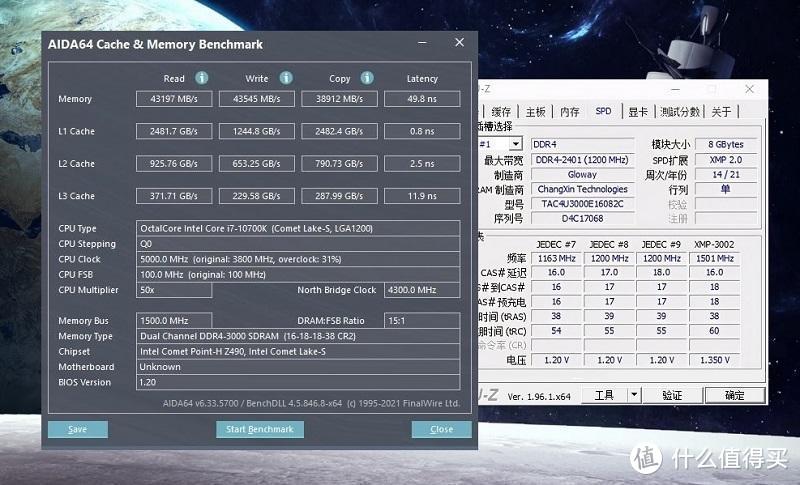This screenshot has width=800, height=485.
Task: Click the Close button in AIDA64
Action: click(441, 429)
